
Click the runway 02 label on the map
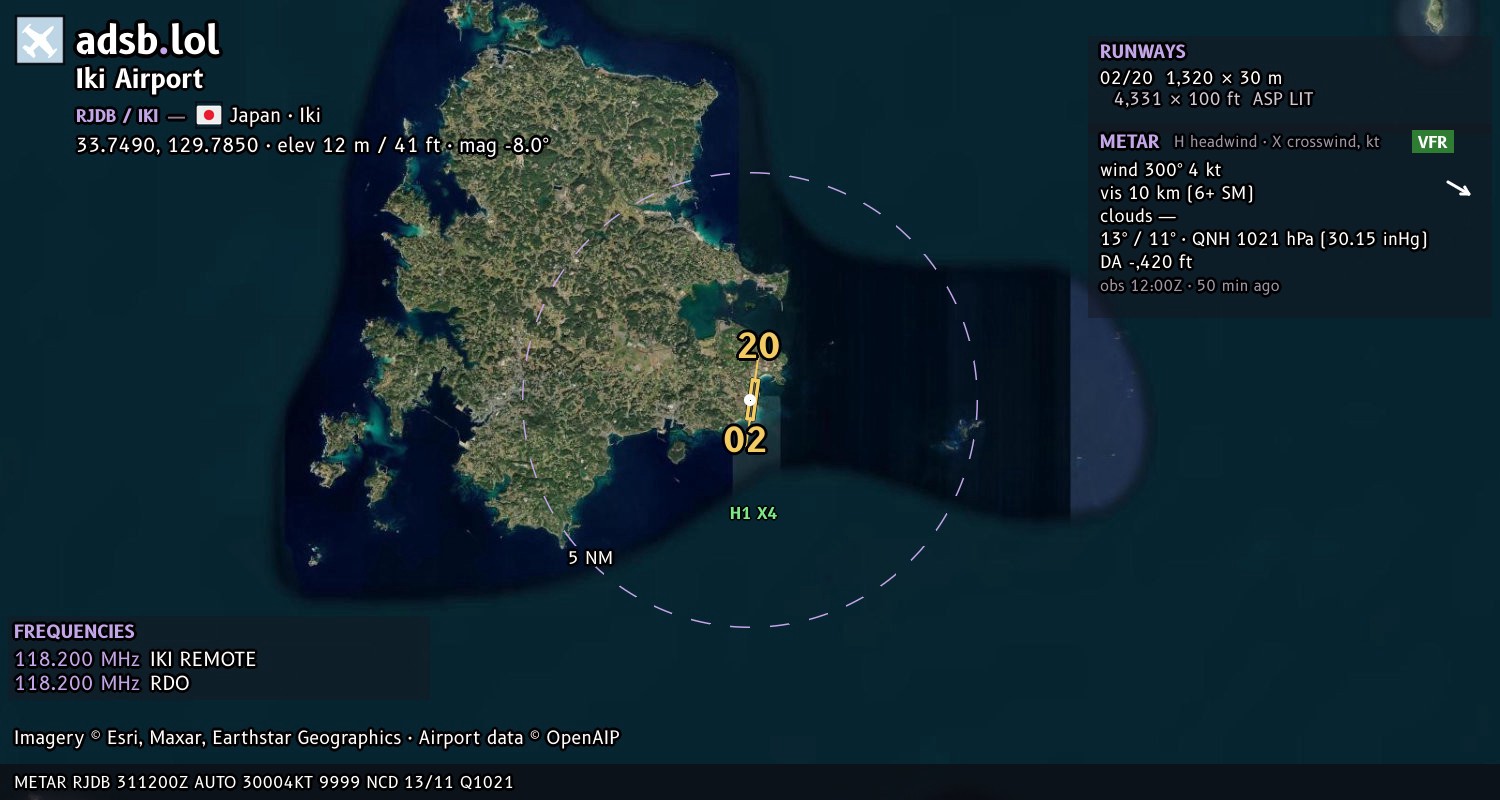point(745,439)
